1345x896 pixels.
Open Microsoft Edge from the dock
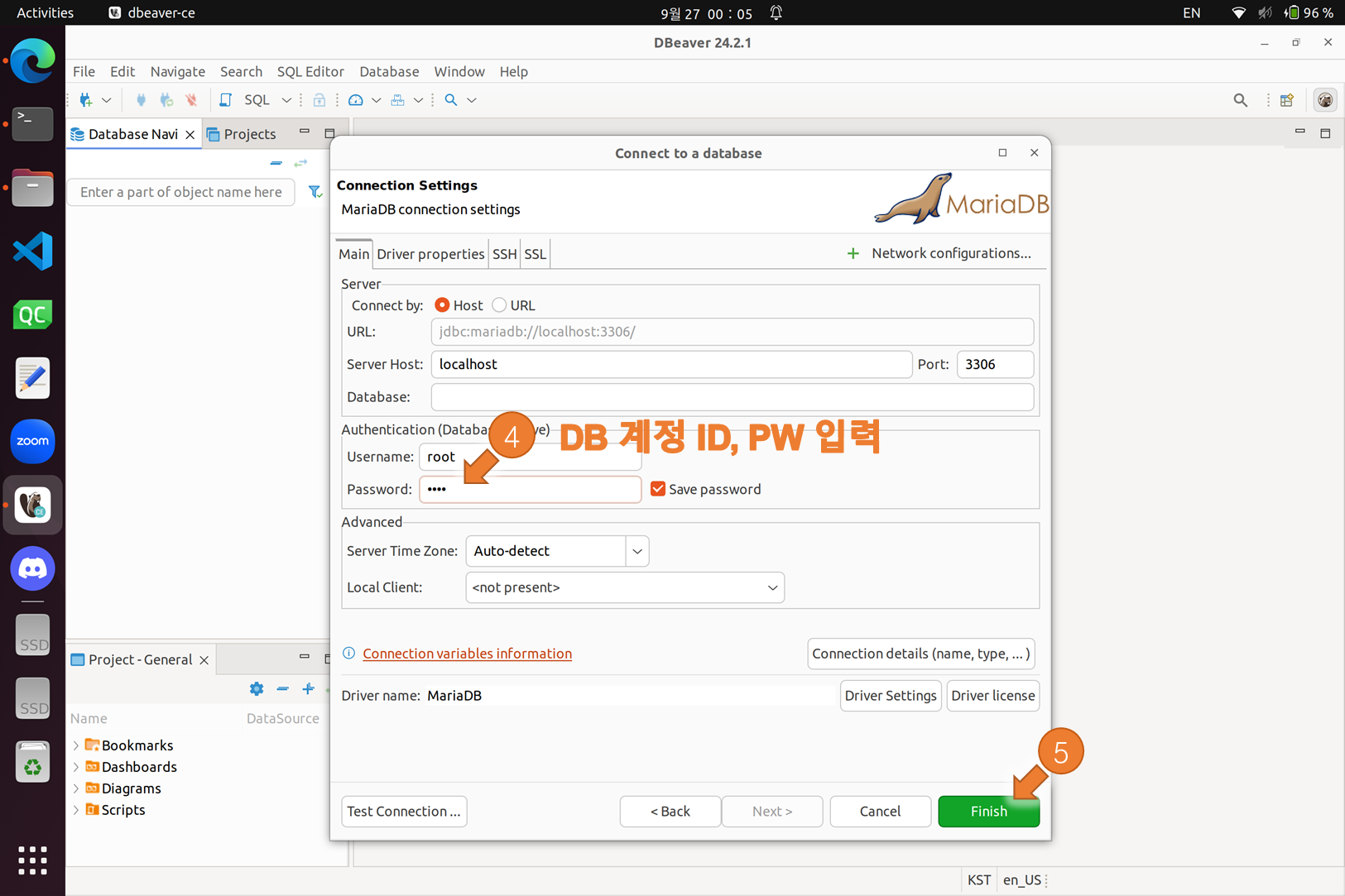point(32,60)
